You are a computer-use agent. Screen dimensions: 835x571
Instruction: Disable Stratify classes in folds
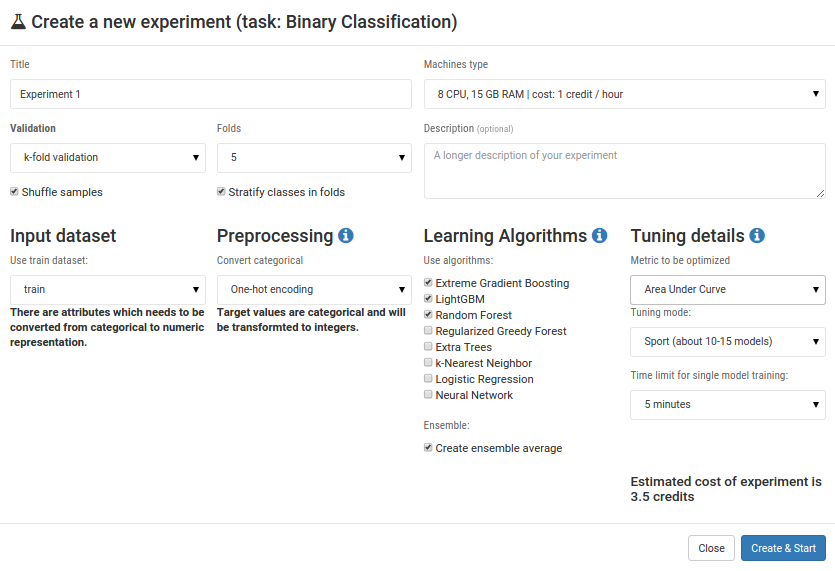(222, 192)
